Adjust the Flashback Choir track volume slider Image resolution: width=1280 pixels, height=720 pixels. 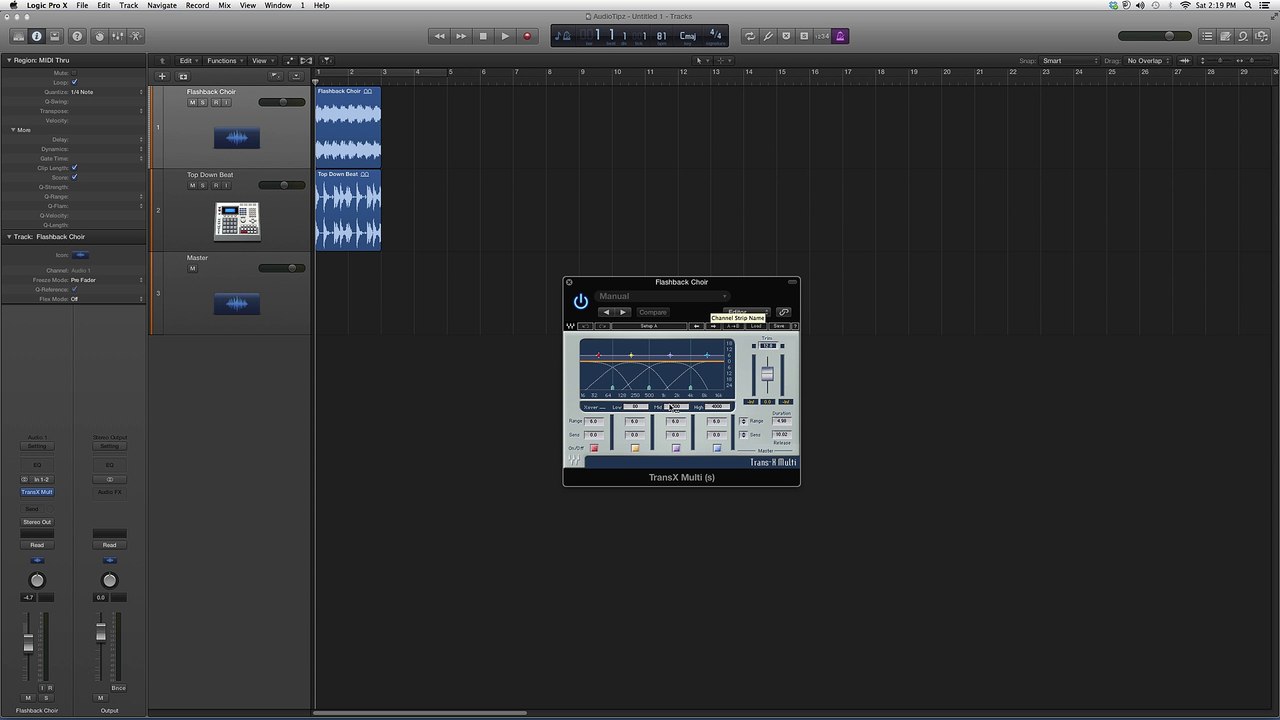point(282,102)
